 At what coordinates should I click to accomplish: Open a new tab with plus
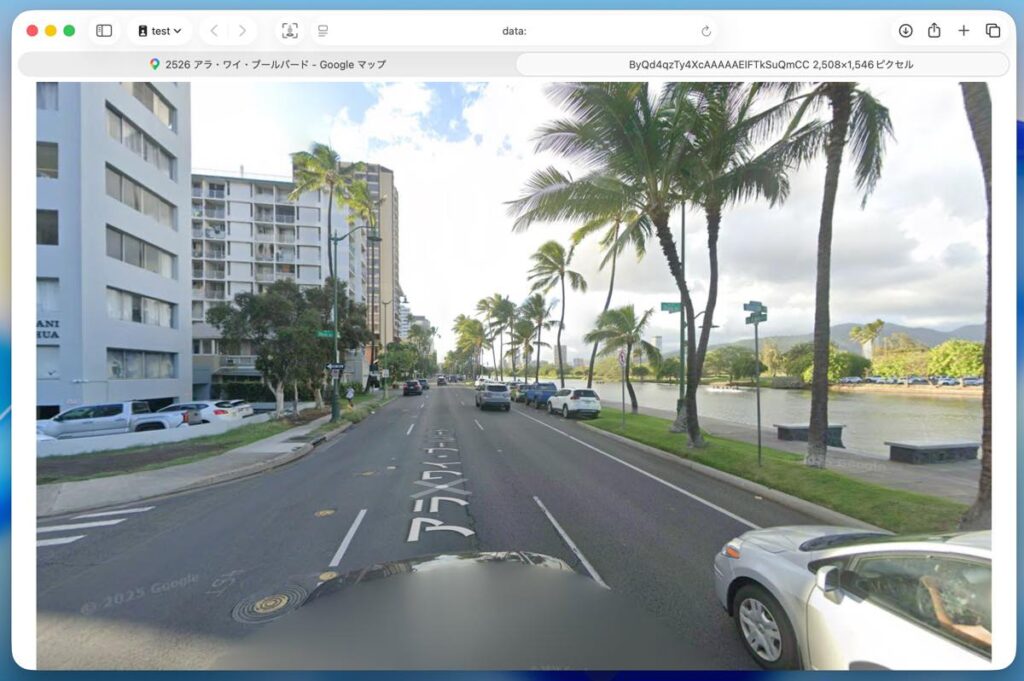pos(963,31)
